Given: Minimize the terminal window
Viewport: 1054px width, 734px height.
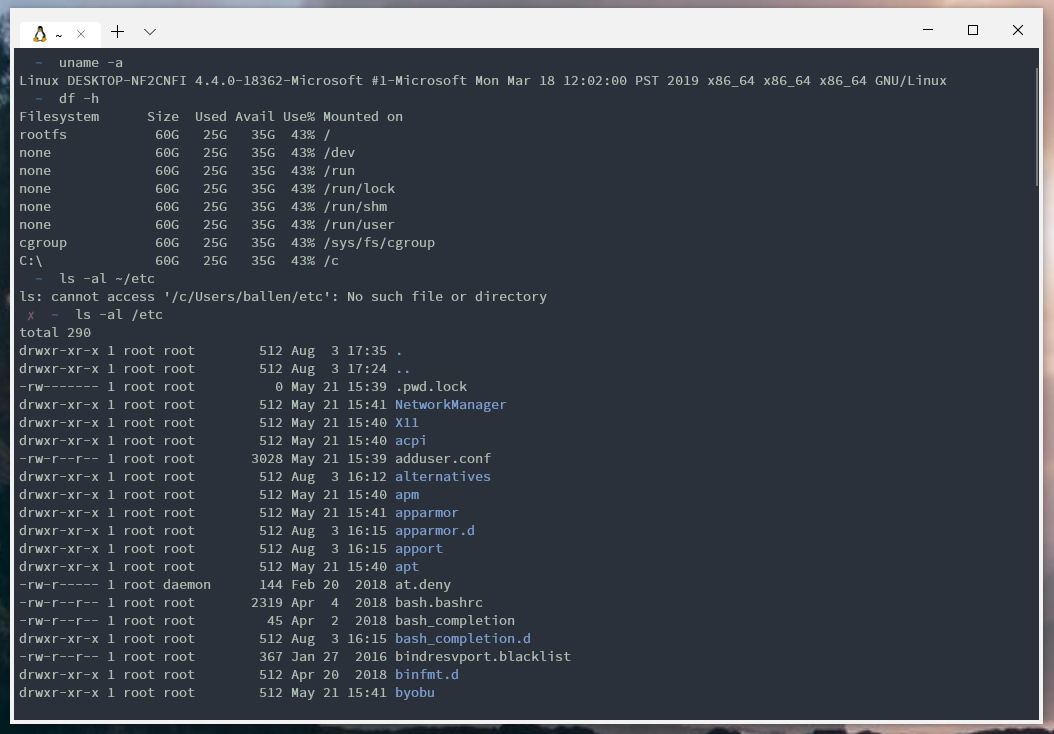Looking at the screenshot, I should [x=927, y=31].
